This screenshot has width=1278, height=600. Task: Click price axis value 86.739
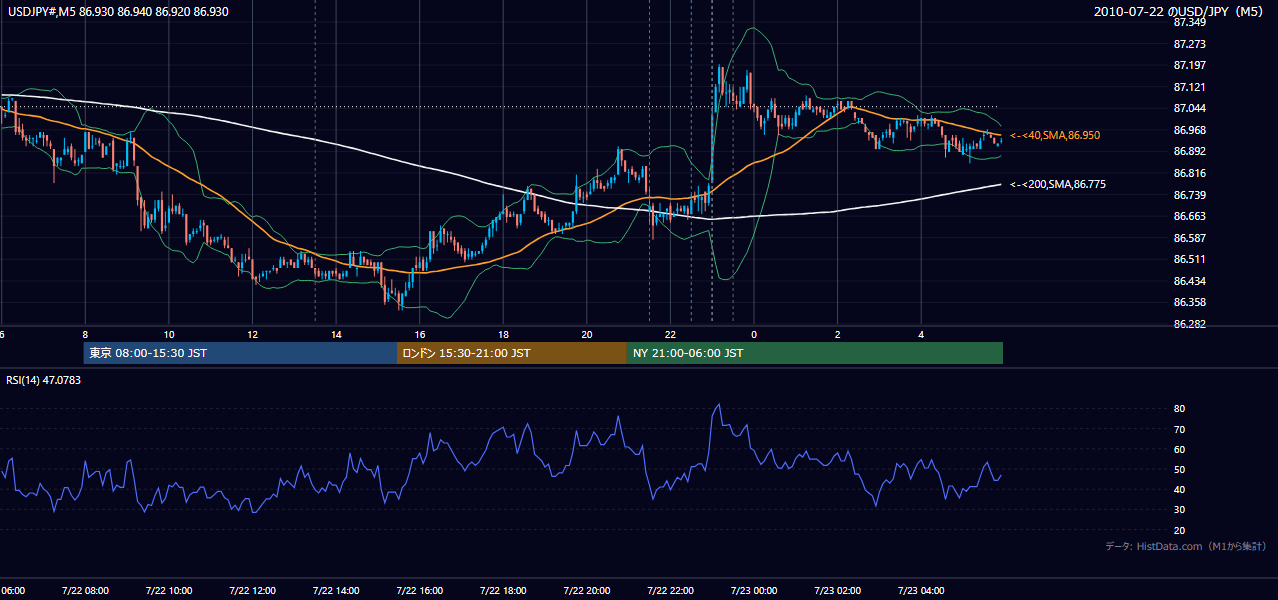(x=1190, y=195)
